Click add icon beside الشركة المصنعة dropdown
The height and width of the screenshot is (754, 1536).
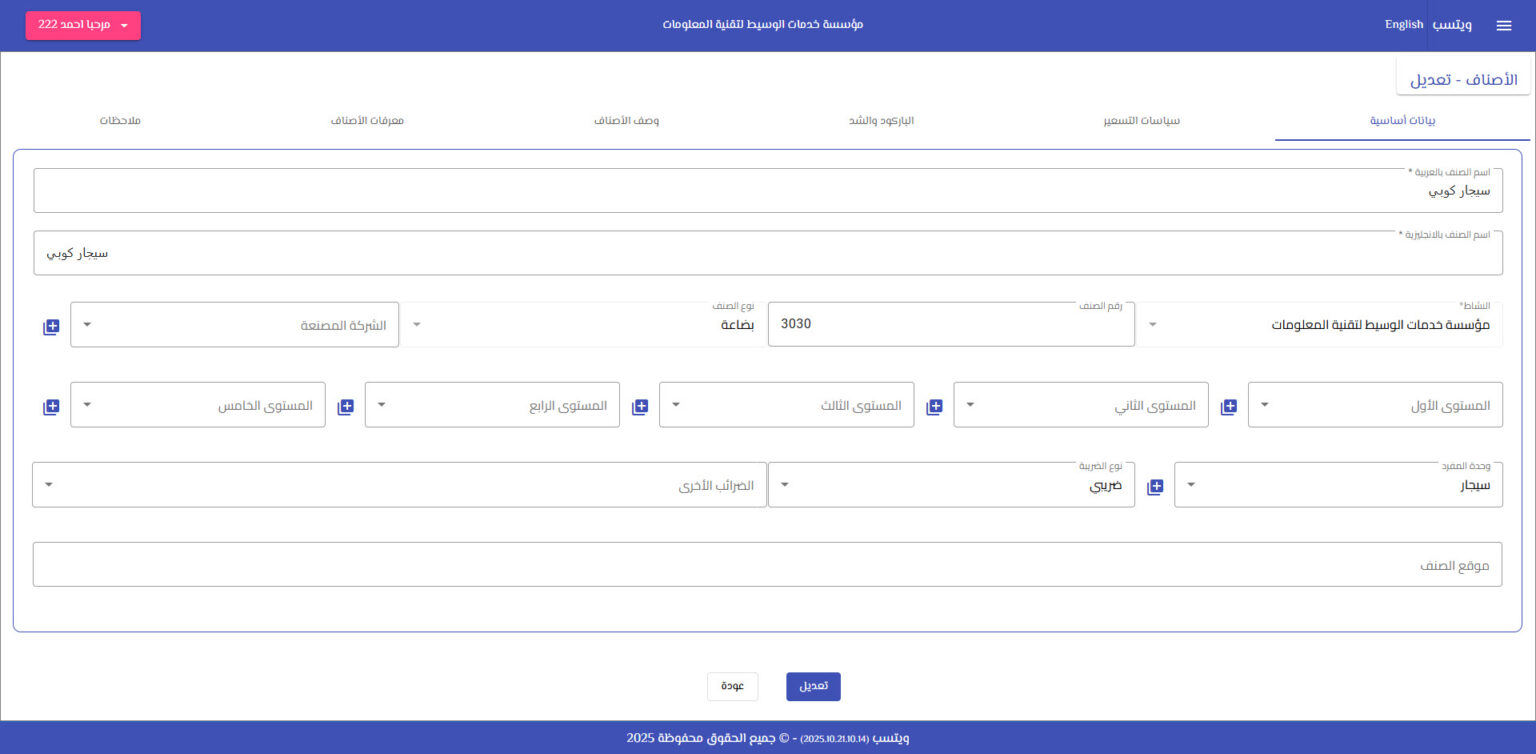[x=51, y=327]
